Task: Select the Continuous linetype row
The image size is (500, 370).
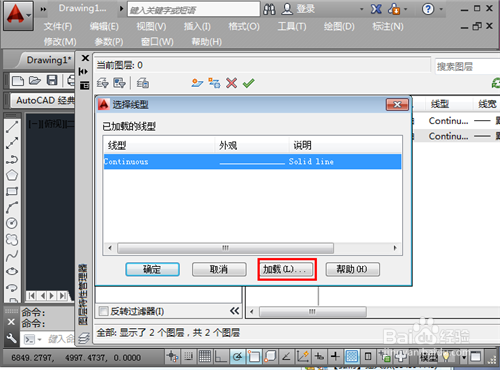Action: (x=252, y=162)
